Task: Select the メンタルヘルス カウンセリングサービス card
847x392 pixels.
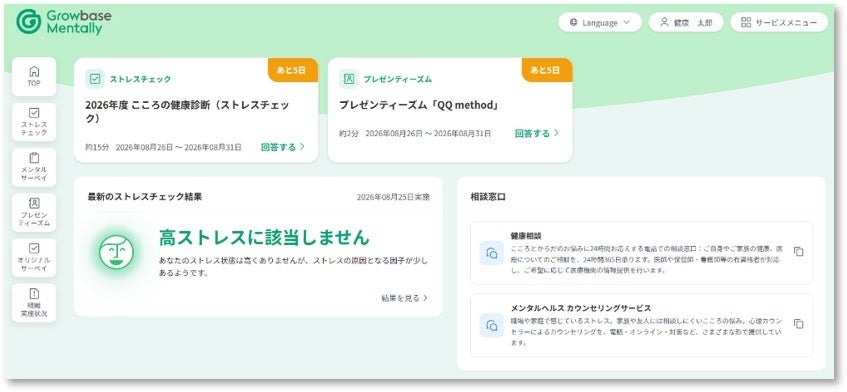Action: (x=641, y=325)
